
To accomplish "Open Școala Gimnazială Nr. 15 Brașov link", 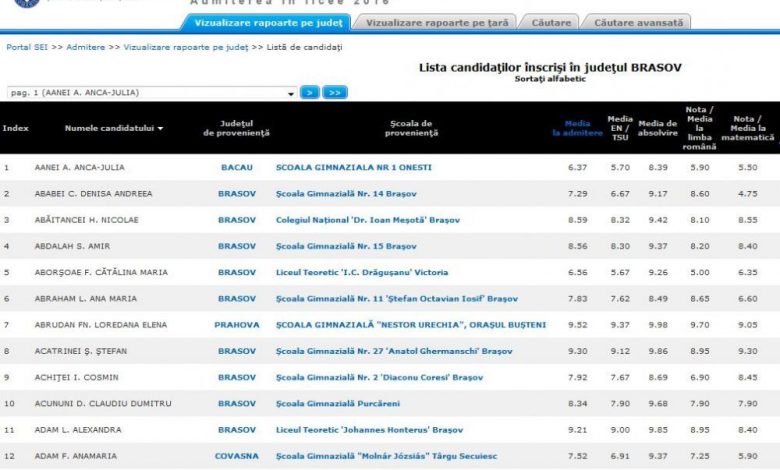I will (346, 247).
